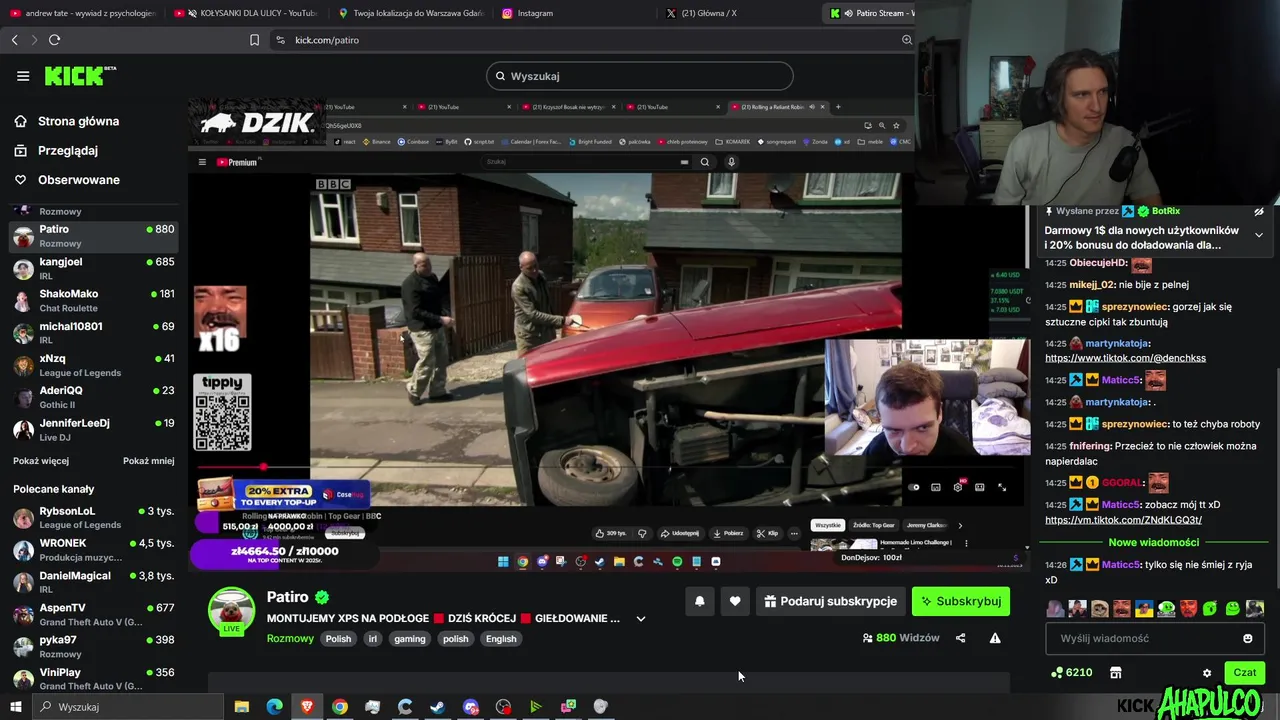This screenshot has height=720, width=1280.
Task: Select the English tag
Action: (x=501, y=639)
